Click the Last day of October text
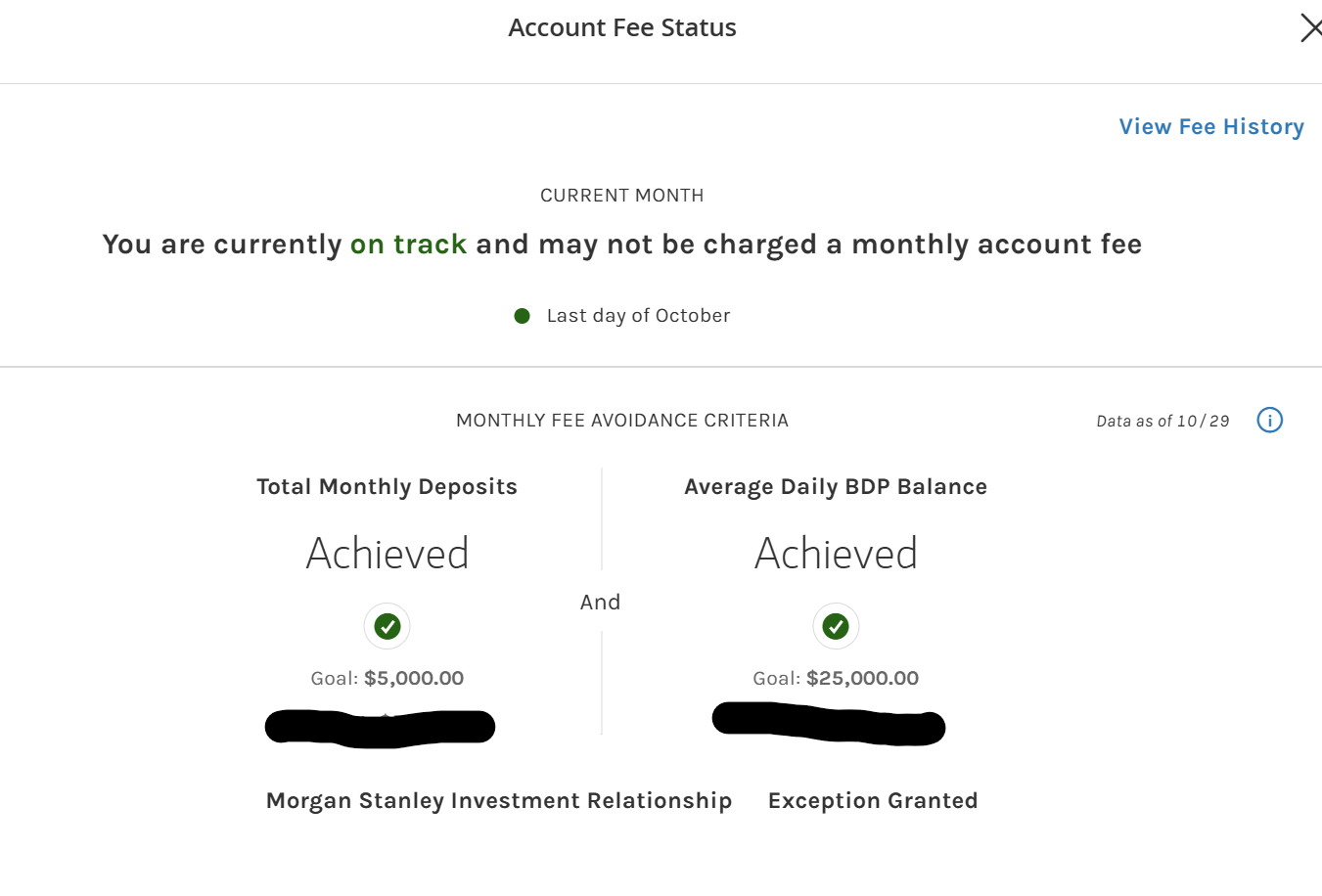Viewport: 1322px width, 896px height. pos(638,316)
